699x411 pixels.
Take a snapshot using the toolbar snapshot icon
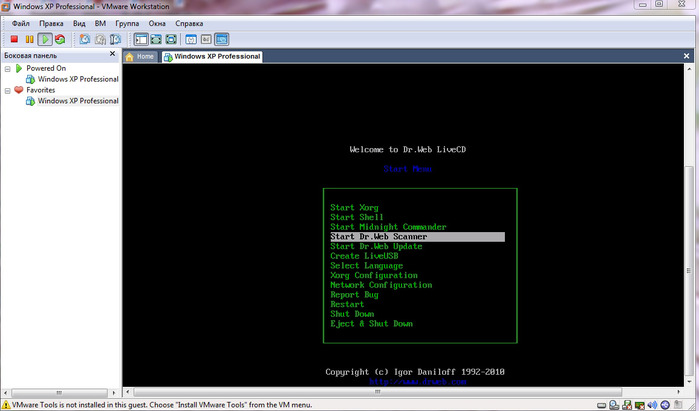(x=84, y=39)
